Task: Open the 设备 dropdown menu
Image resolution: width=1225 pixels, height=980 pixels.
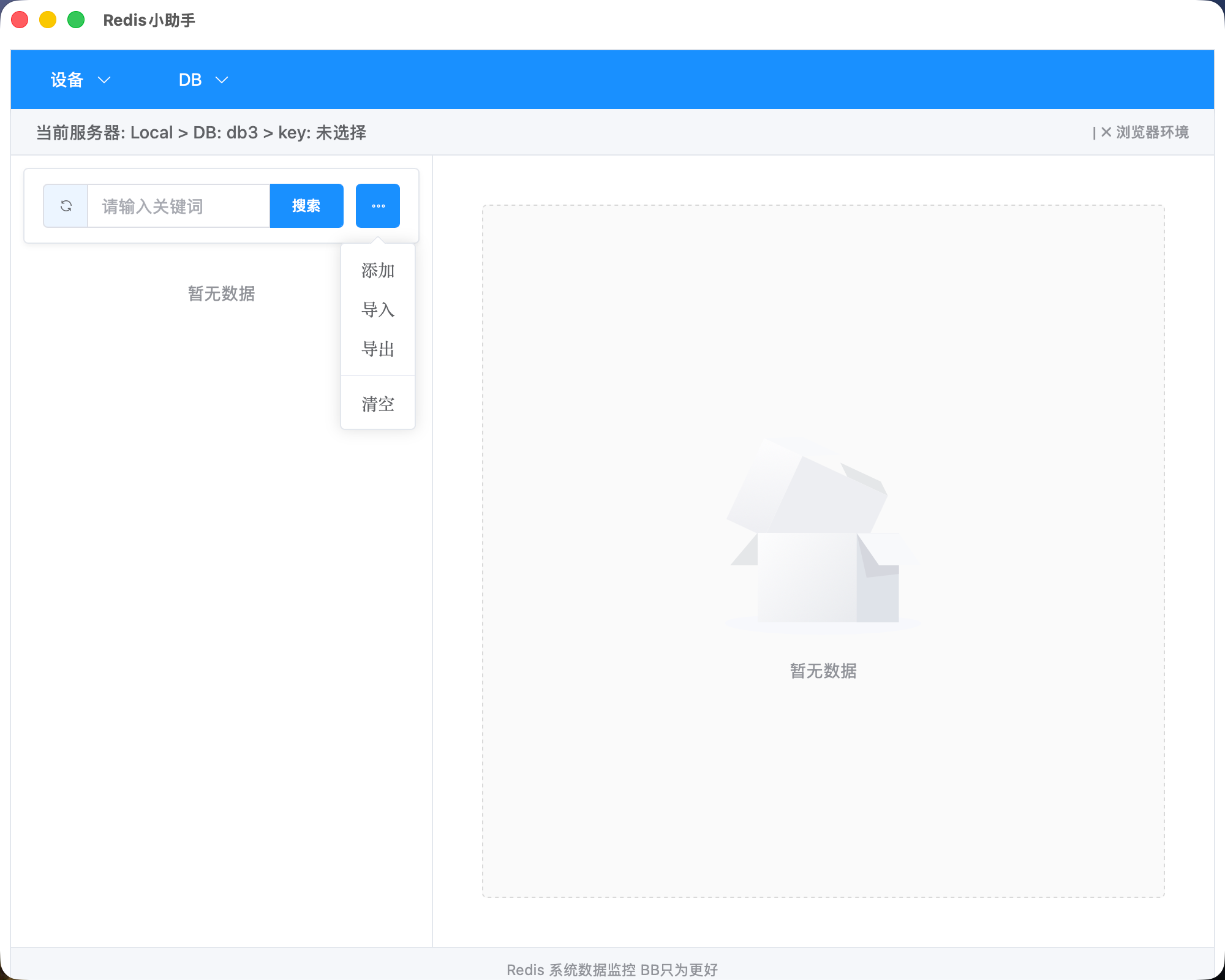Action: (x=80, y=80)
